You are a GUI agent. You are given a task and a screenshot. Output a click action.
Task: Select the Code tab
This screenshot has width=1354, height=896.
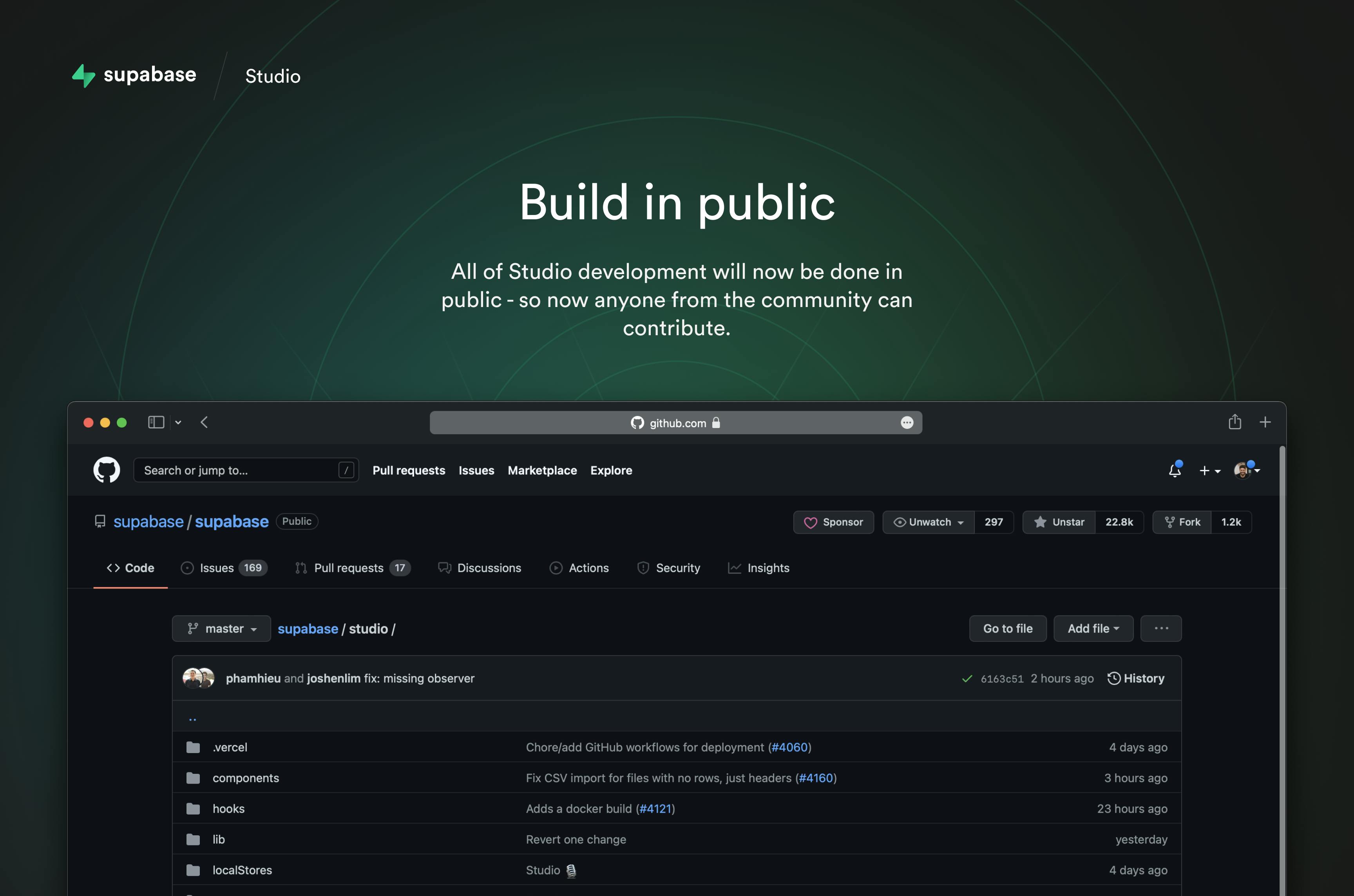(x=130, y=568)
